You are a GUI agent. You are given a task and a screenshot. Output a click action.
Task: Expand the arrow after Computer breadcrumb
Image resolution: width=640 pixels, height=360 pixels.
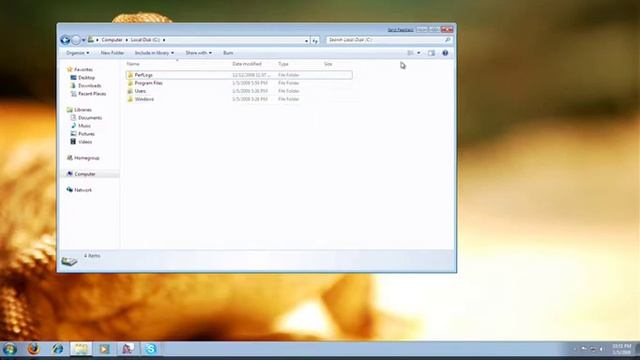pos(127,40)
